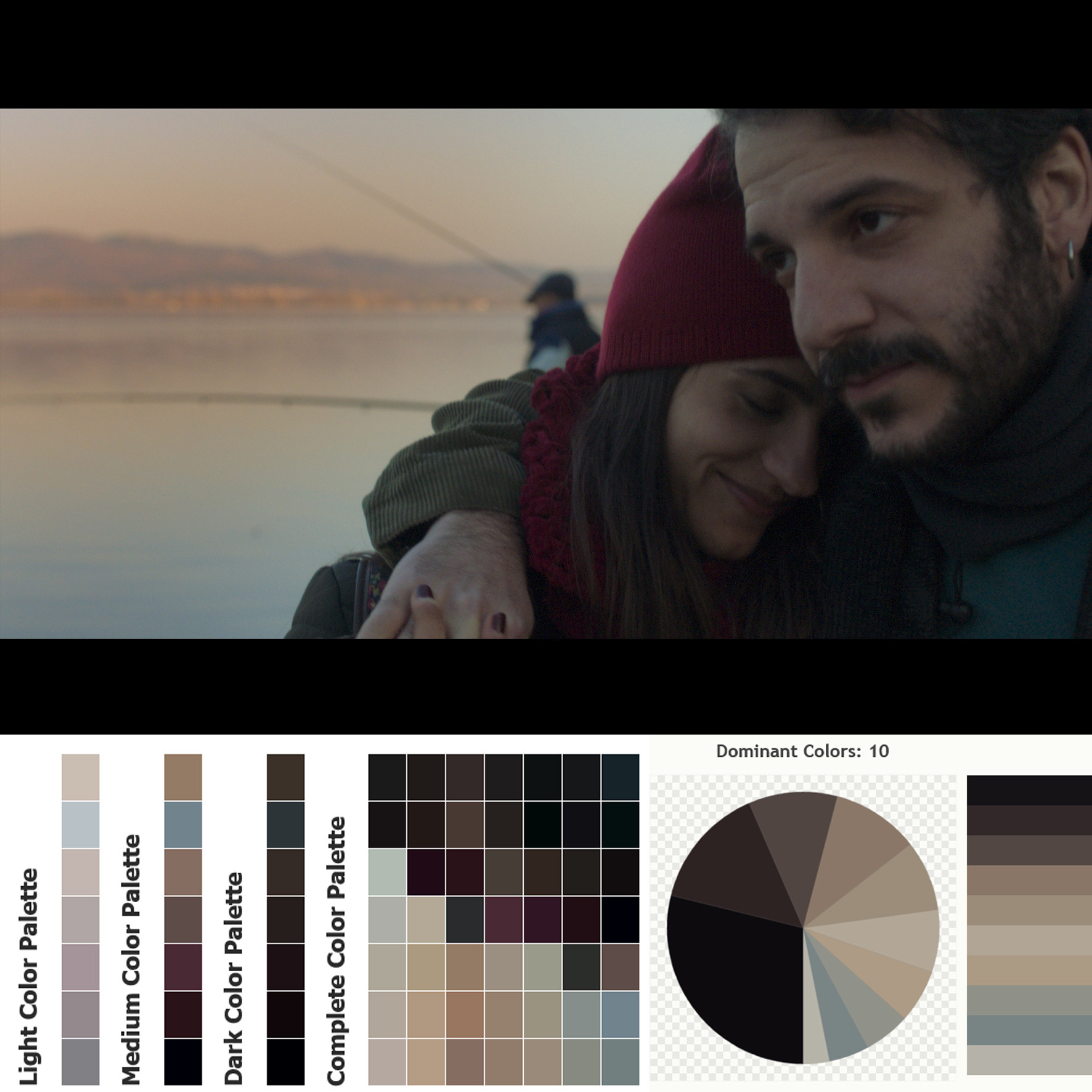
Task: Click the bottom near-black swatch in Medium Color Palette
Action: coord(183,1062)
